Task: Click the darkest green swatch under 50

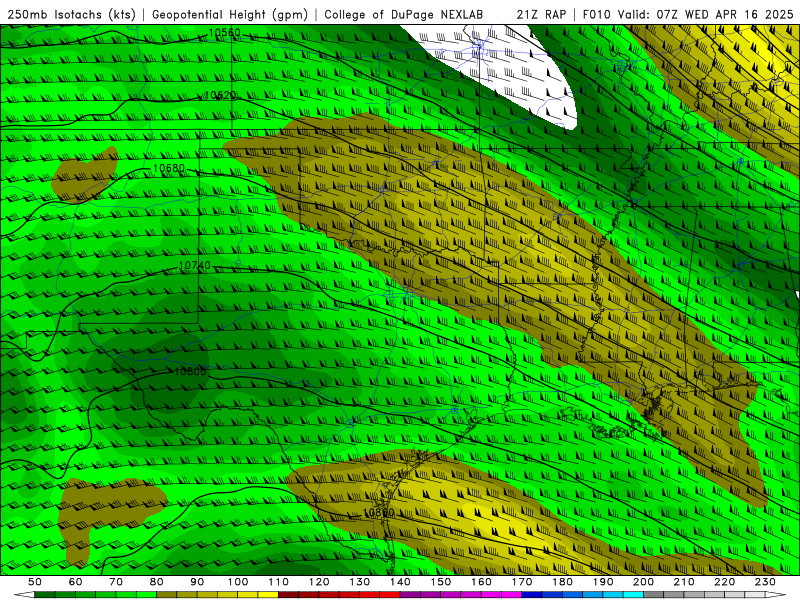Action: tap(45, 594)
